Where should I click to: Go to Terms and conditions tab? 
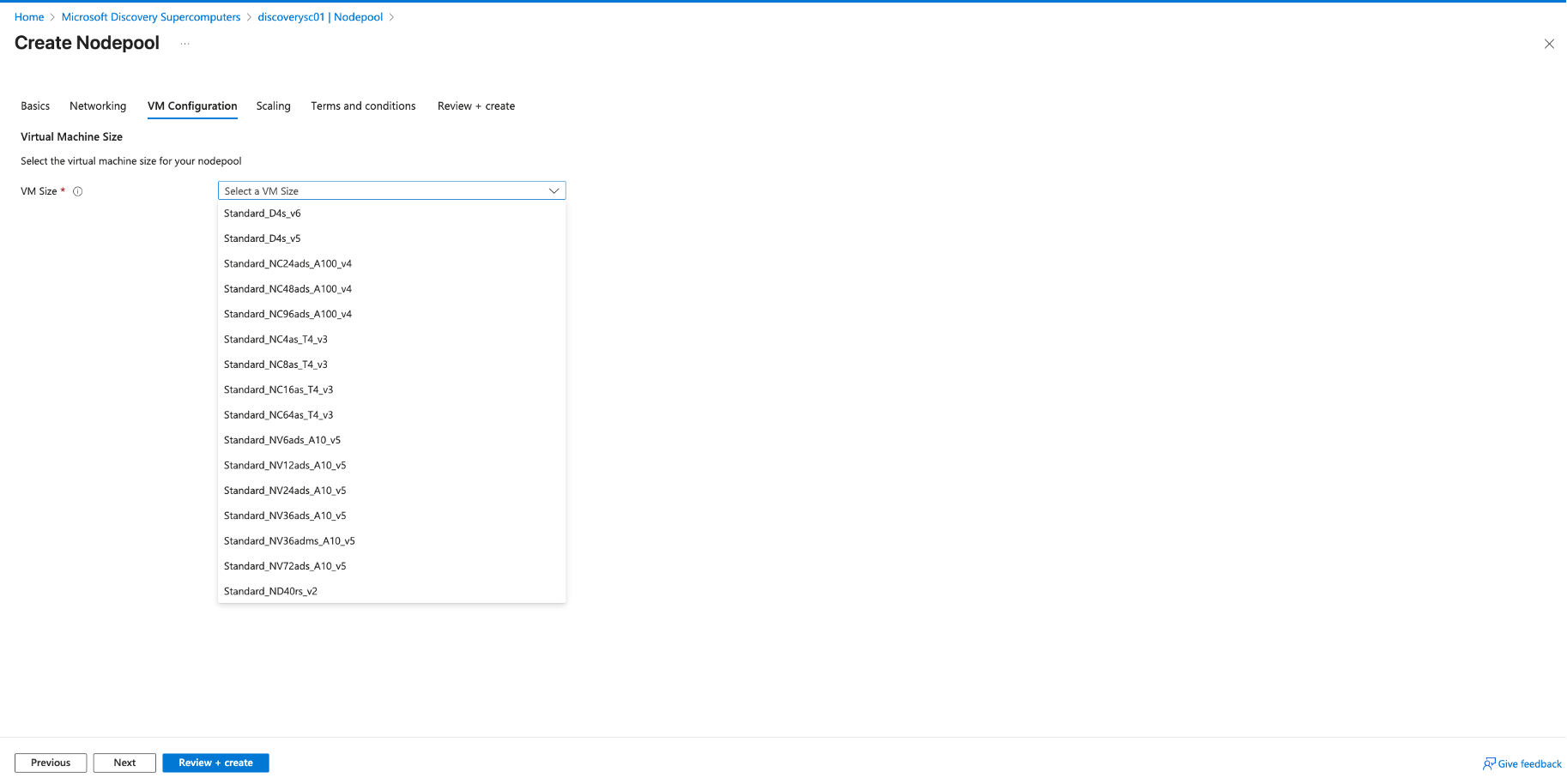click(x=363, y=106)
